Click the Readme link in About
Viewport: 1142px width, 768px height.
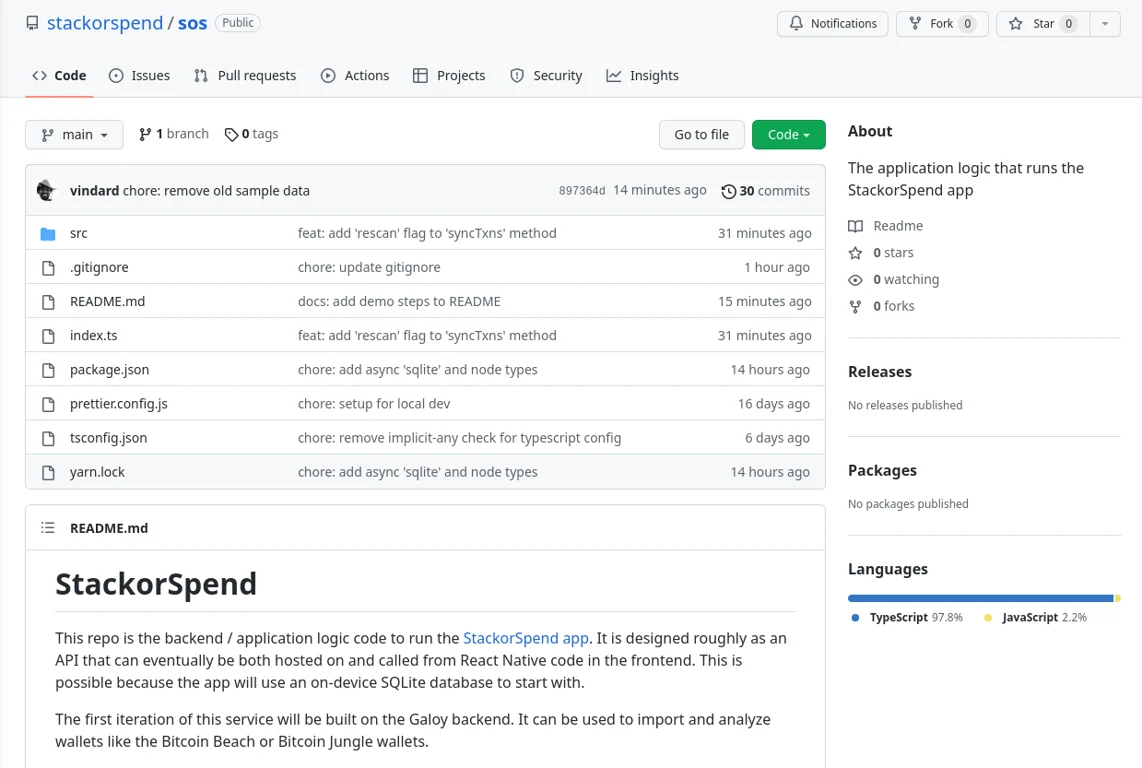(x=886, y=226)
